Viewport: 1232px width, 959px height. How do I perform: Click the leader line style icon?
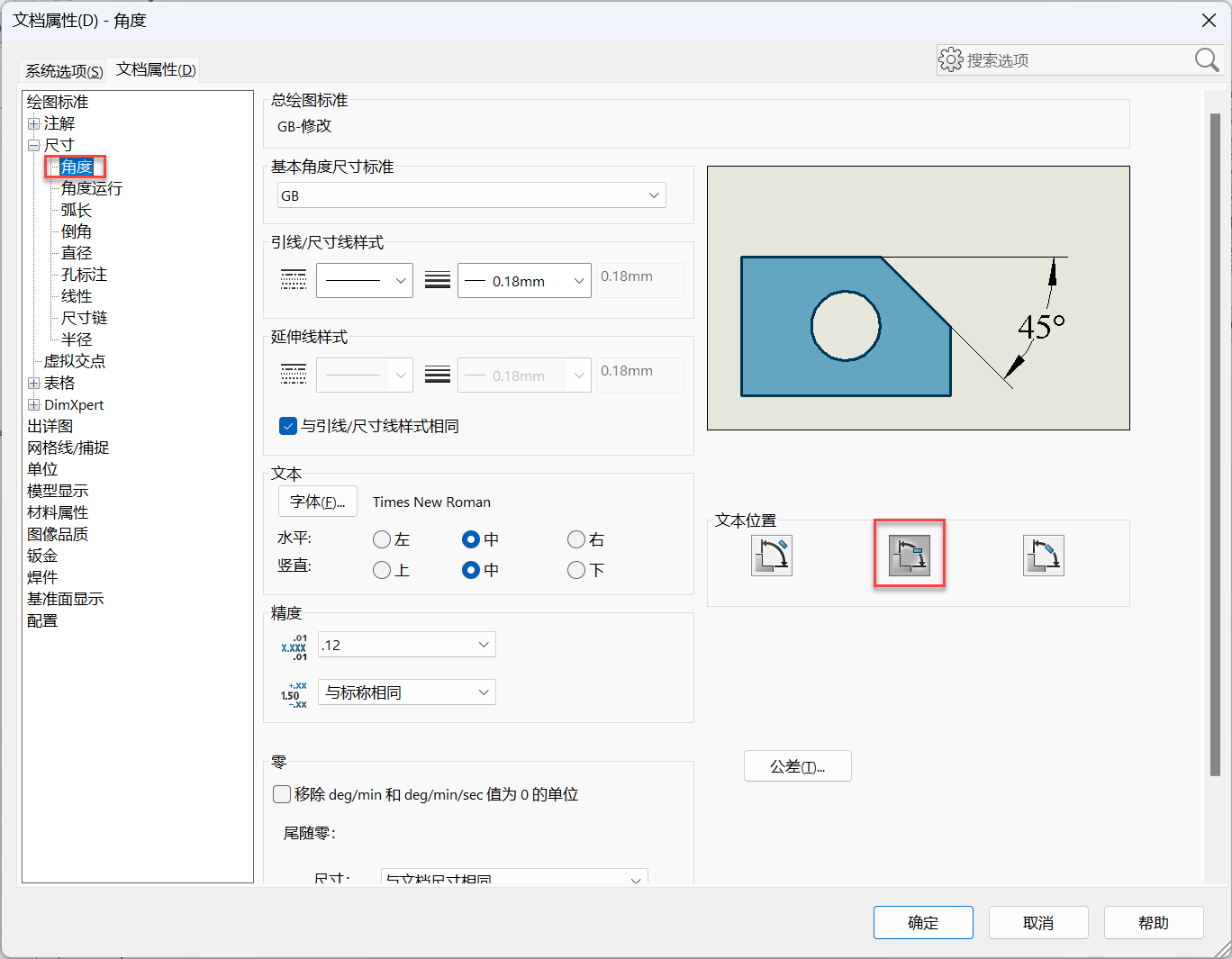click(294, 280)
